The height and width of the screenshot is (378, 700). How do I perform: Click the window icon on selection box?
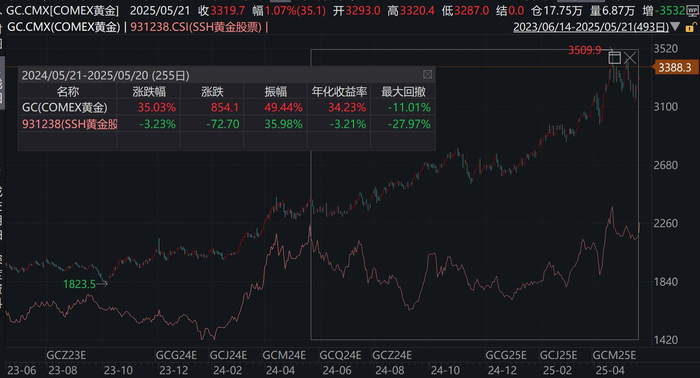coord(615,57)
